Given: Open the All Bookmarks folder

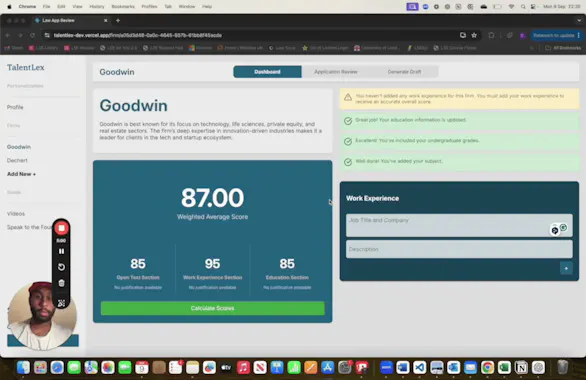Looking at the screenshot, I should [563, 48].
